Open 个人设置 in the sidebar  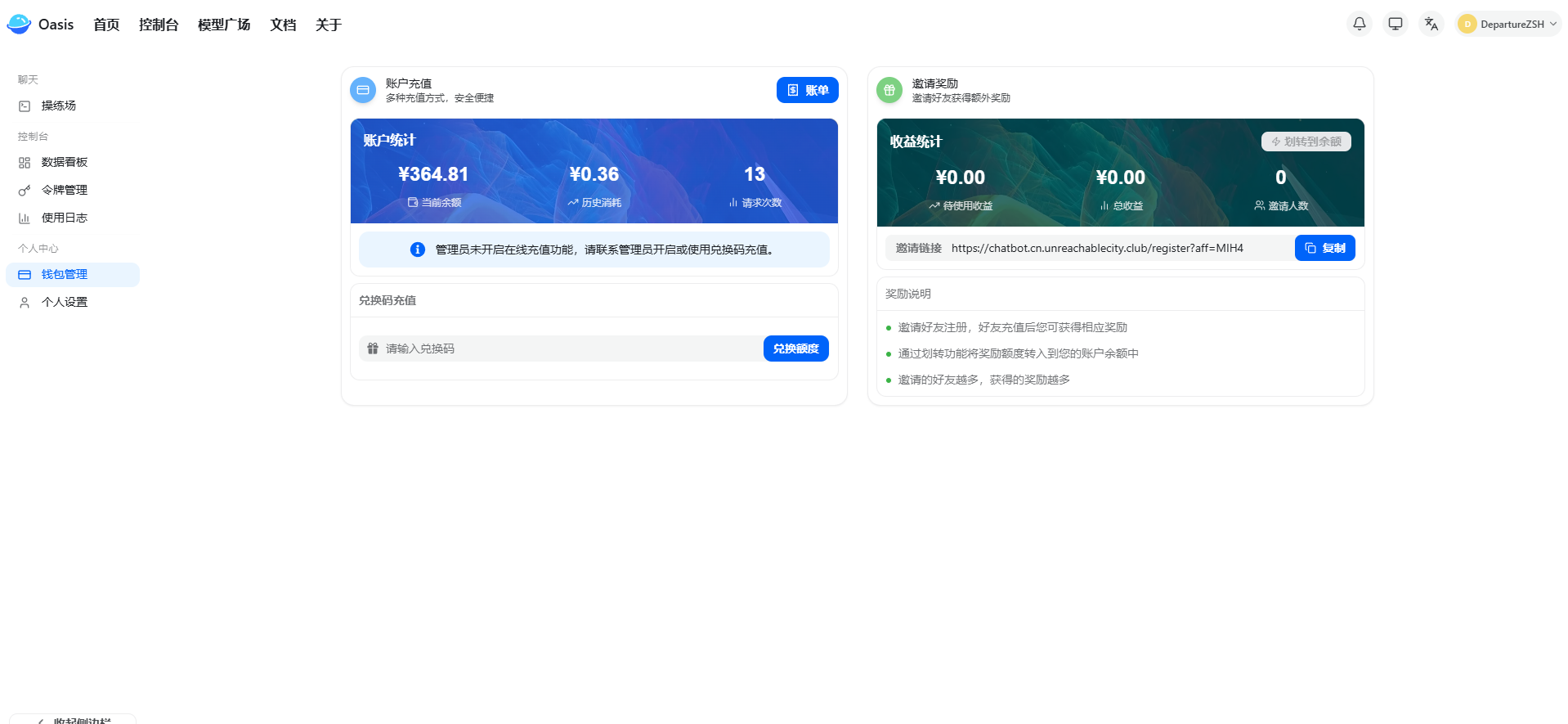coord(64,303)
